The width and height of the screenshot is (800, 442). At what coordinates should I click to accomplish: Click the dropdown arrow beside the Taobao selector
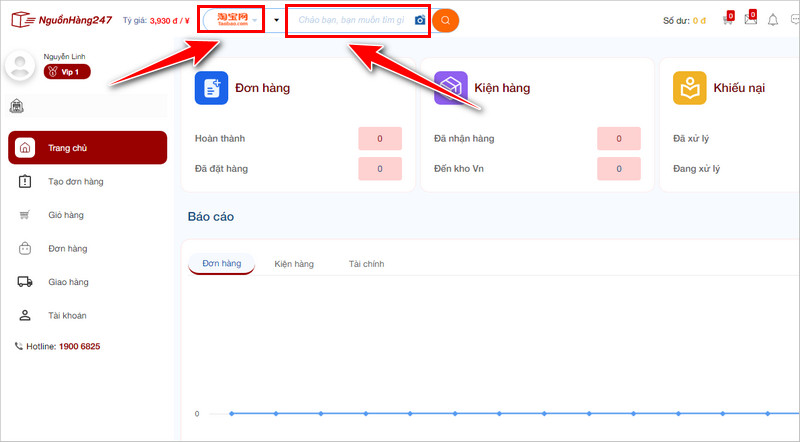point(276,20)
